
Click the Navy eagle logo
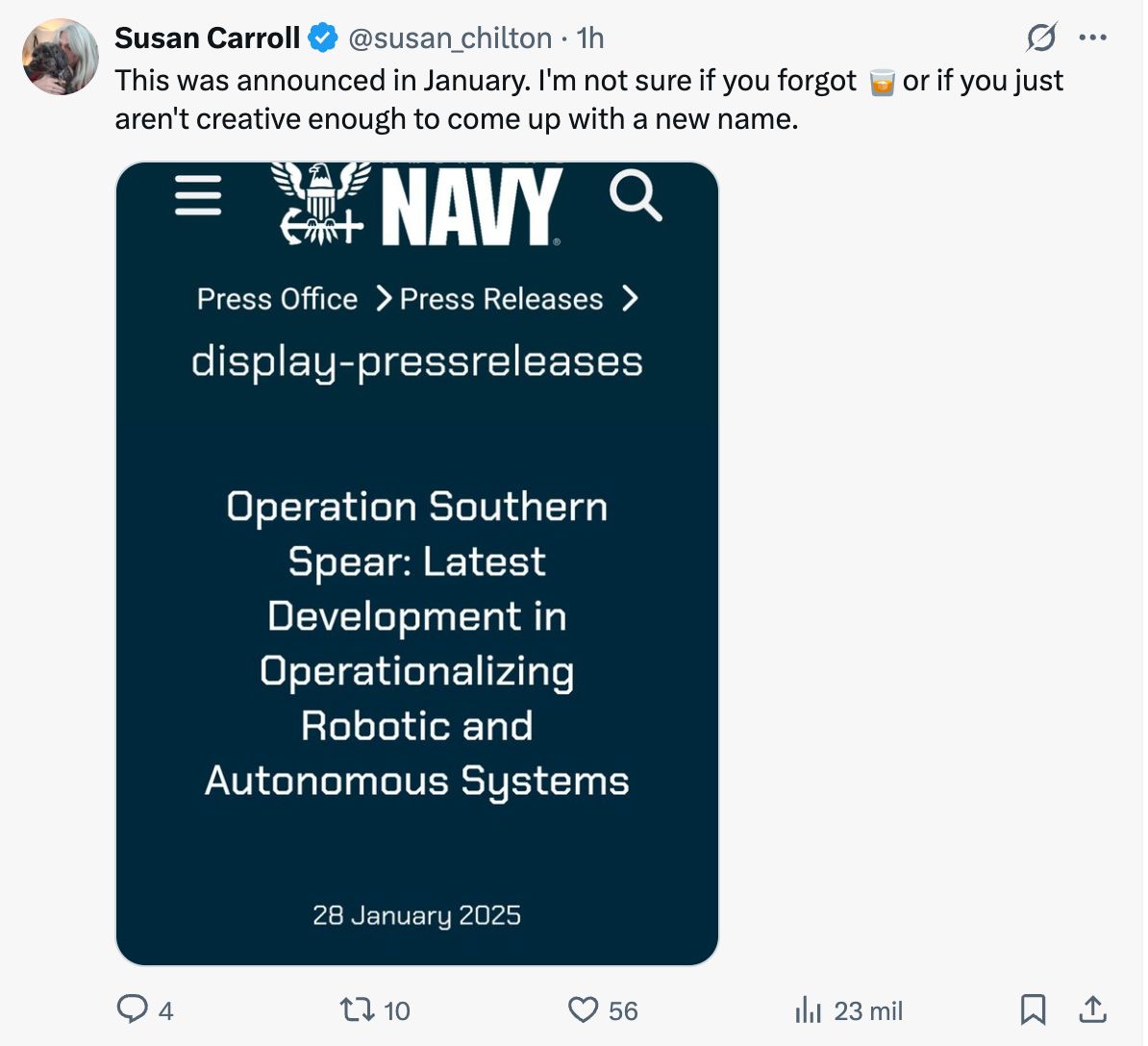321,204
